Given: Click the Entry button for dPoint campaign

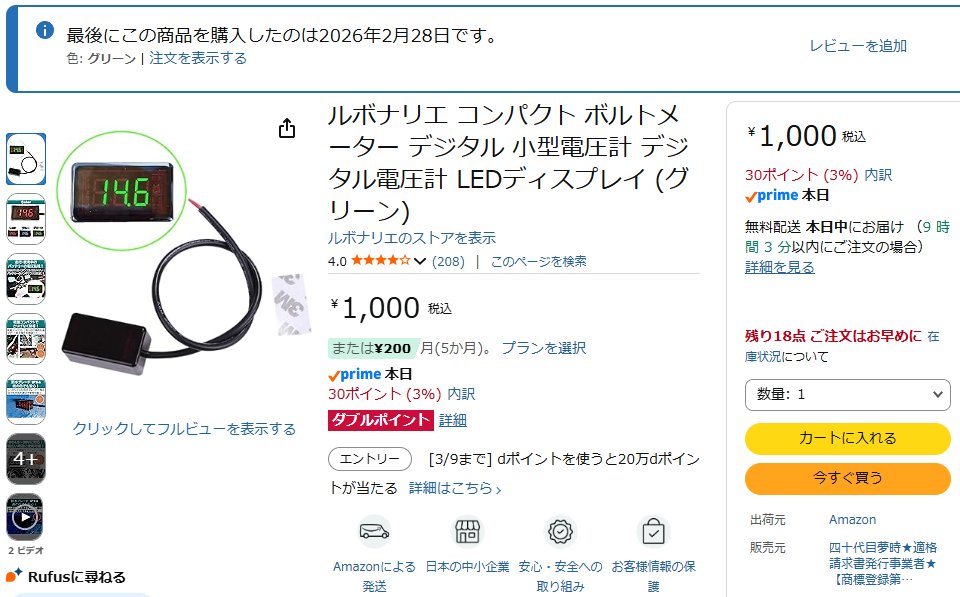Looking at the screenshot, I should click(x=369, y=459).
